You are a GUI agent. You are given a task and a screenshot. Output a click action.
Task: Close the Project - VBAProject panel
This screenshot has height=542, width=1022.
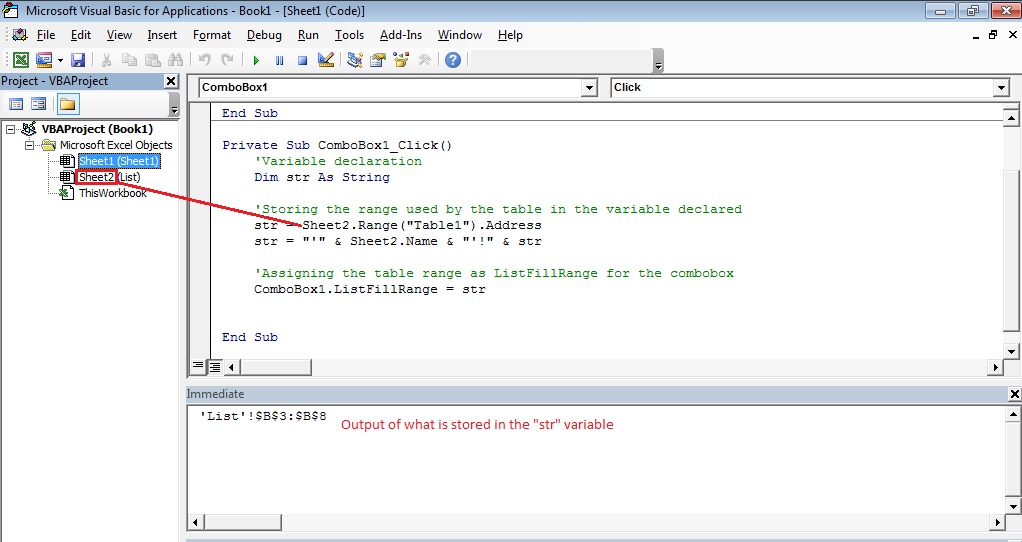pos(171,81)
